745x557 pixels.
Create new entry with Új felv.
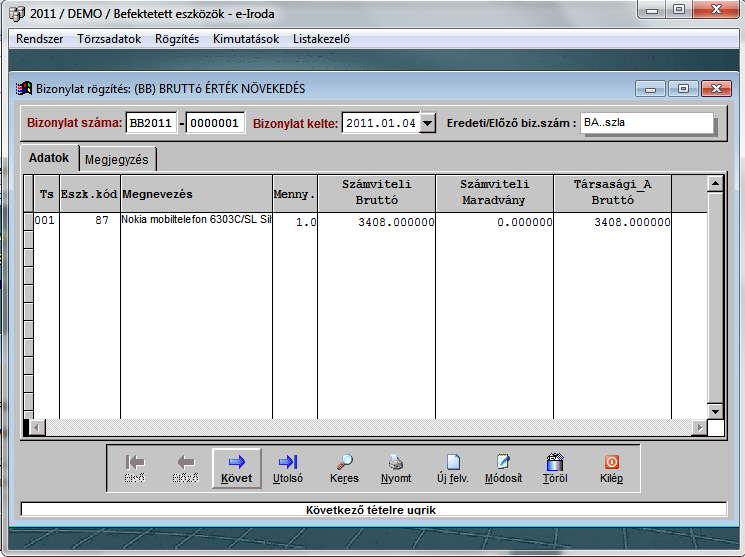(452, 468)
